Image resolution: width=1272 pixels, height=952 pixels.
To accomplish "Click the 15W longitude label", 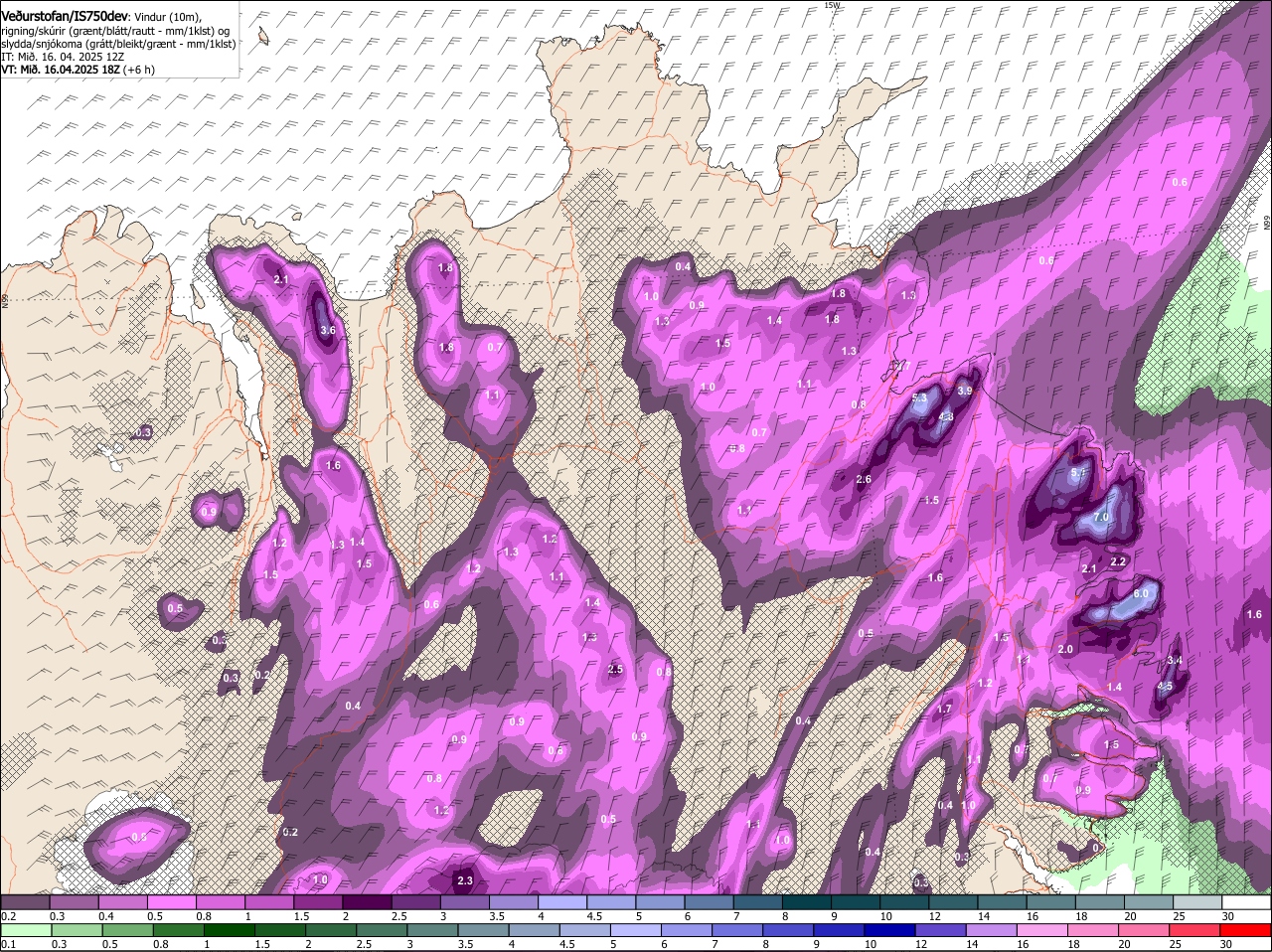I will click(832, 5).
